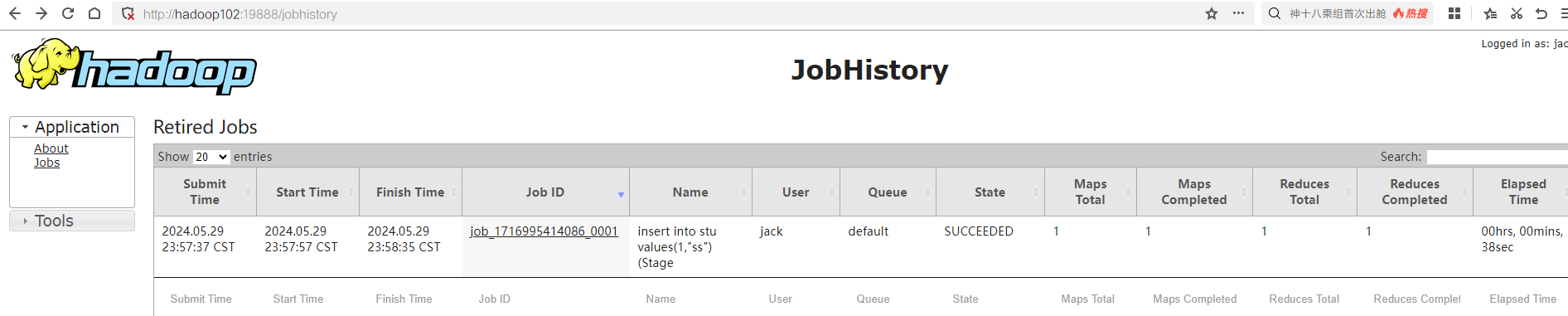1568x316 pixels.
Task: Click the undo restore tab icon
Action: pos(1541,13)
